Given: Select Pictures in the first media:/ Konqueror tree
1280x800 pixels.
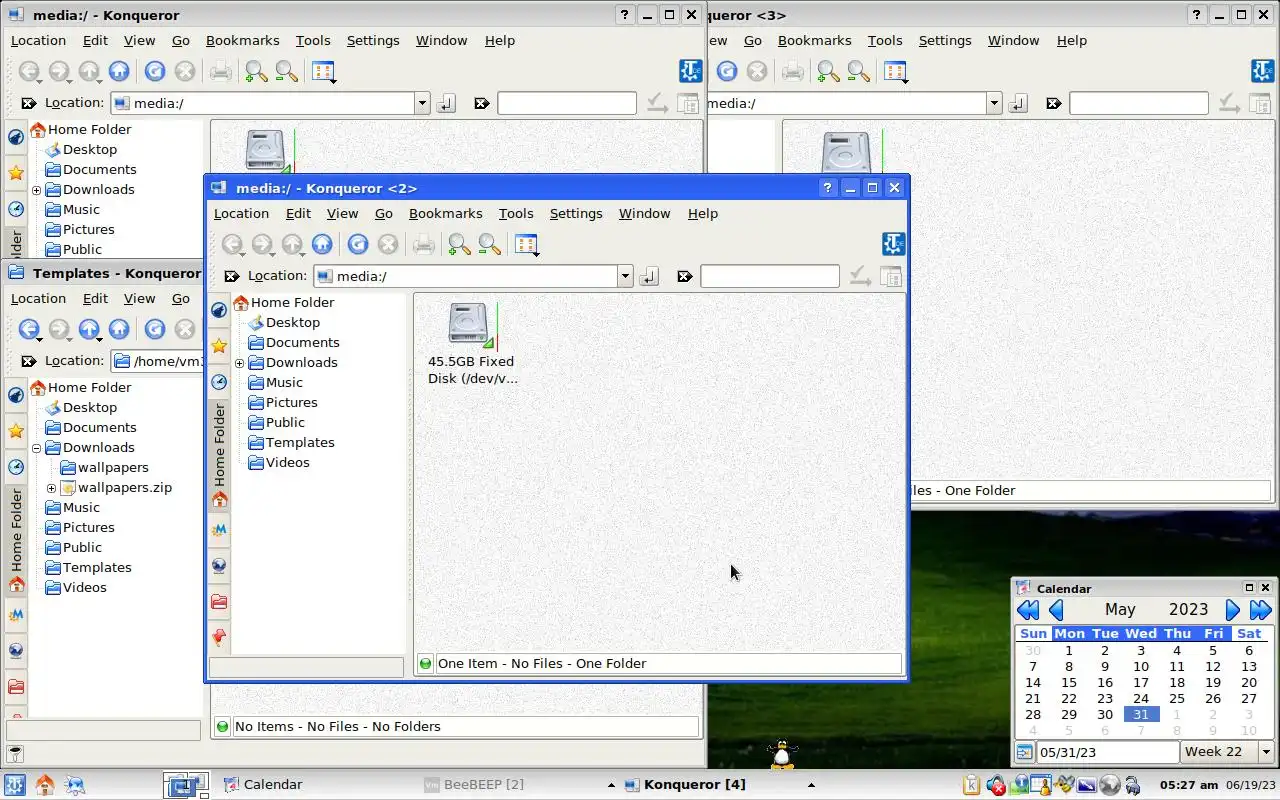Looking at the screenshot, I should (88, 230).
